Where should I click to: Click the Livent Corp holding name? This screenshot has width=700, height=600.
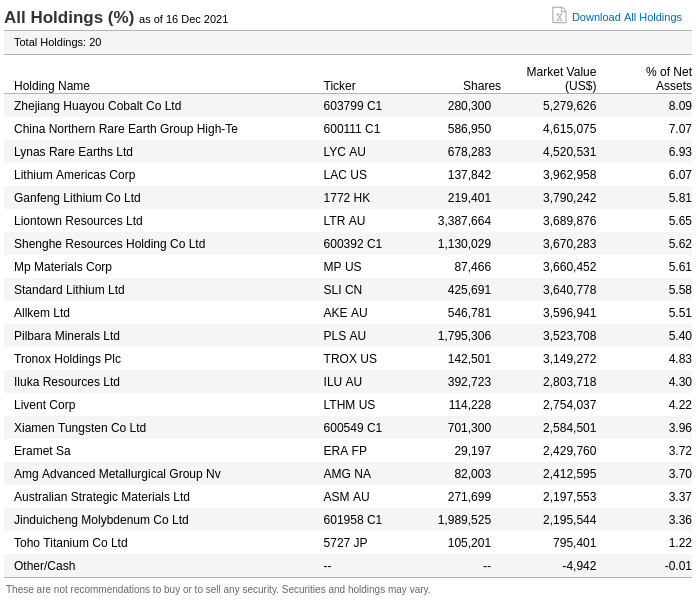point(44,405)
